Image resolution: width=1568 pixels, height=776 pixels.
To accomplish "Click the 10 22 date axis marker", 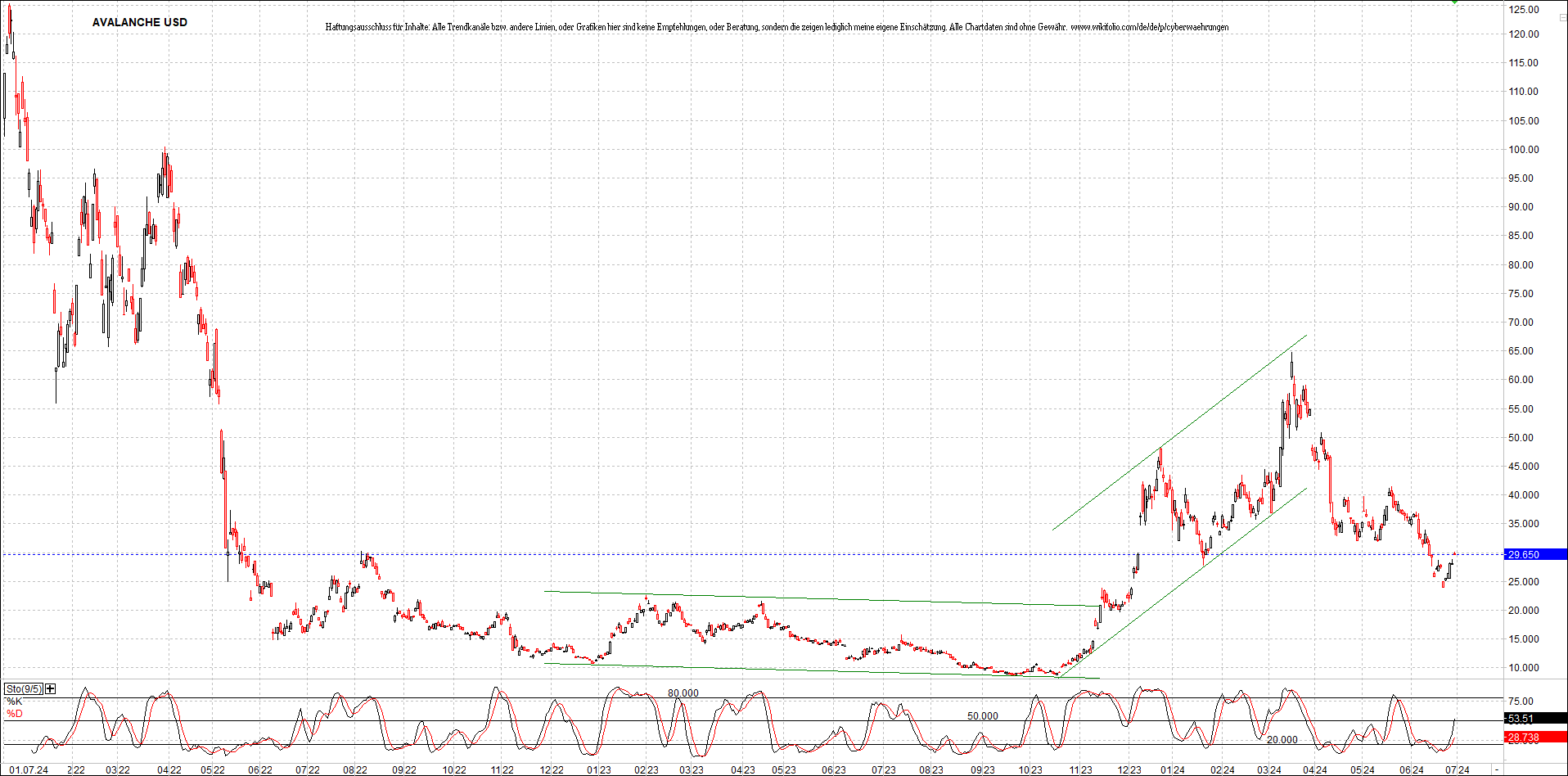I will (454, 770).
